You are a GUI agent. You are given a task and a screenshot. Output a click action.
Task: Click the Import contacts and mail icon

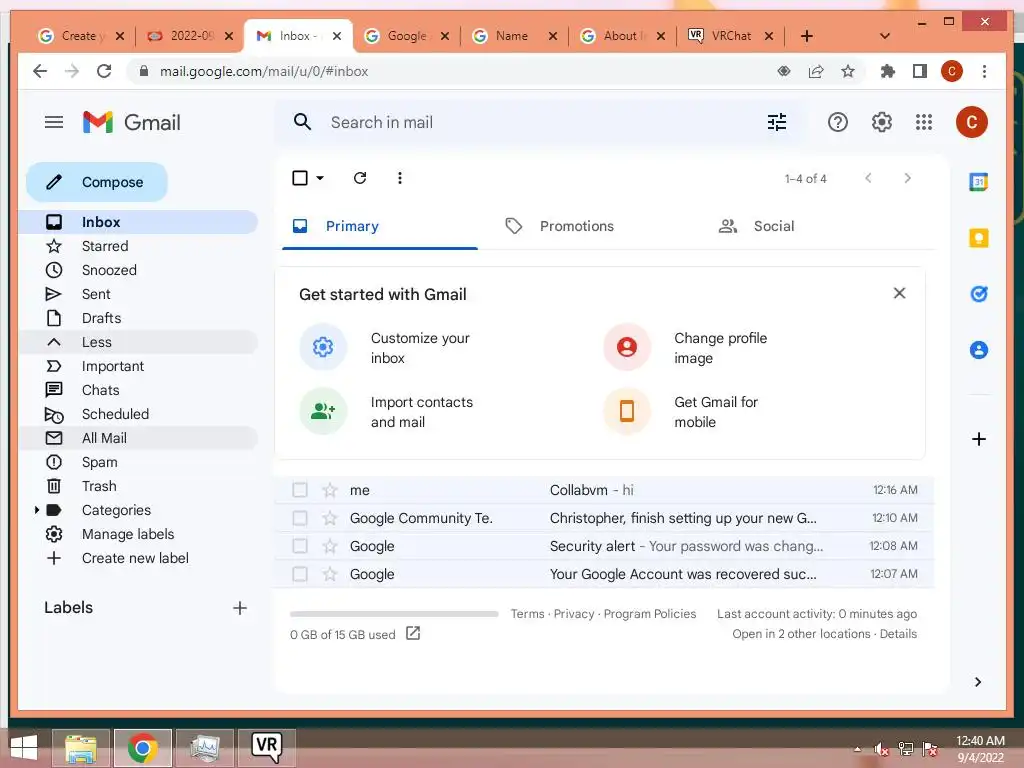click(x=323, y=411)
